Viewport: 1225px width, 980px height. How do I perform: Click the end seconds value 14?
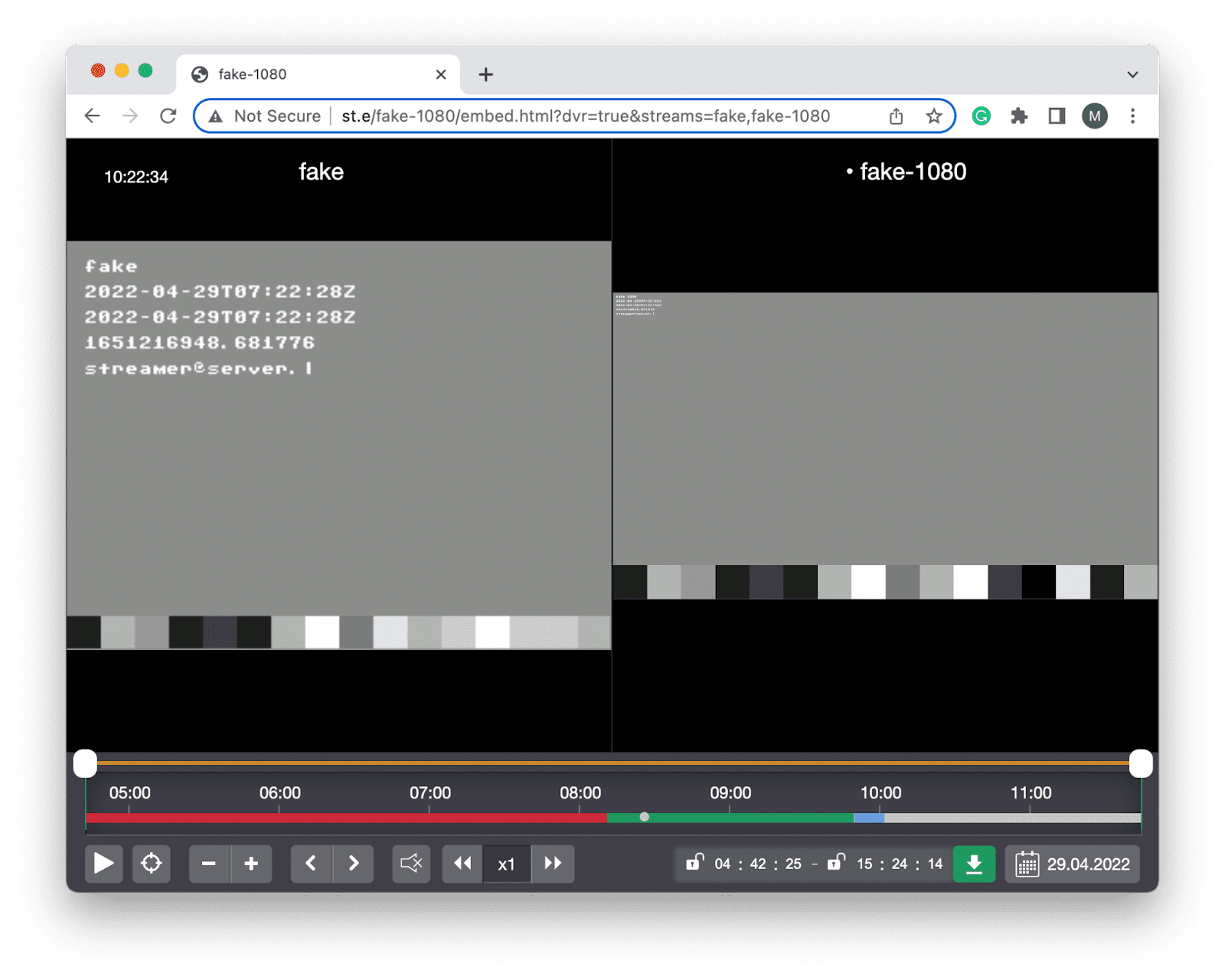coord(935,864)
